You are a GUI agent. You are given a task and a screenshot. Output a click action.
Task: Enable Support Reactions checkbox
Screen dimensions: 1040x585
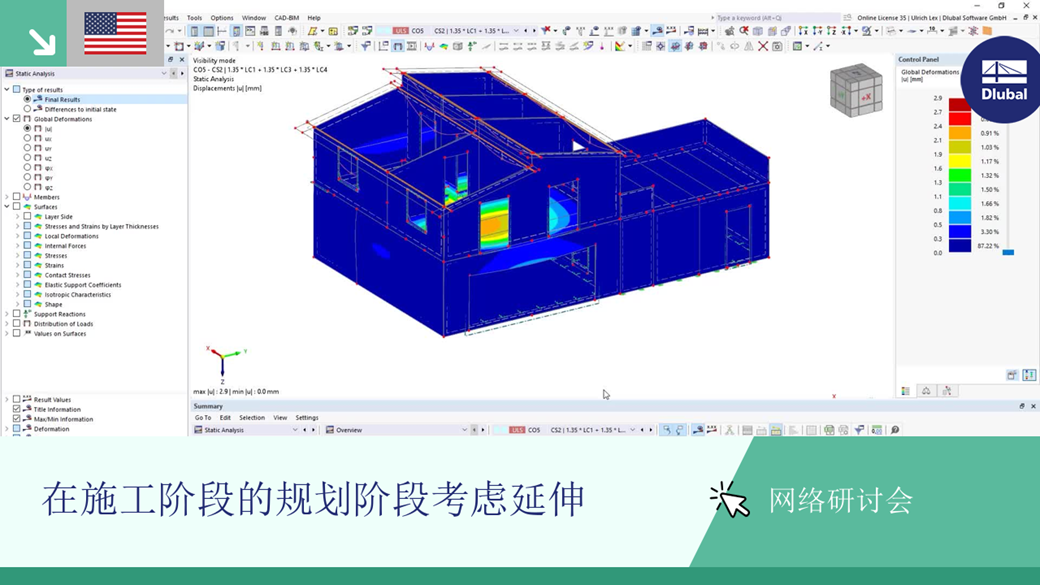click(17, 314)
